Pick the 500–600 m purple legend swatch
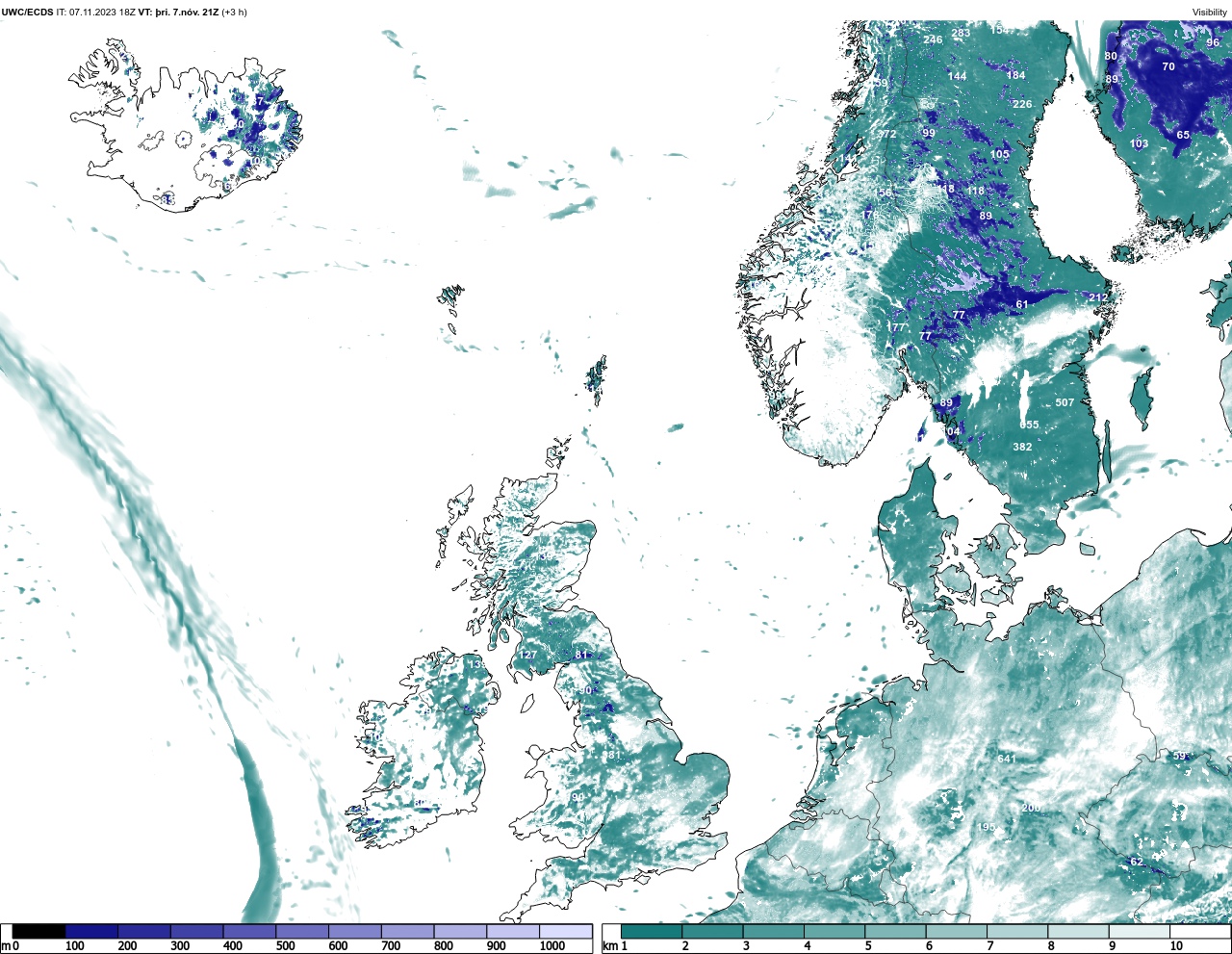 pyautogui.click(x=302, y=931)
